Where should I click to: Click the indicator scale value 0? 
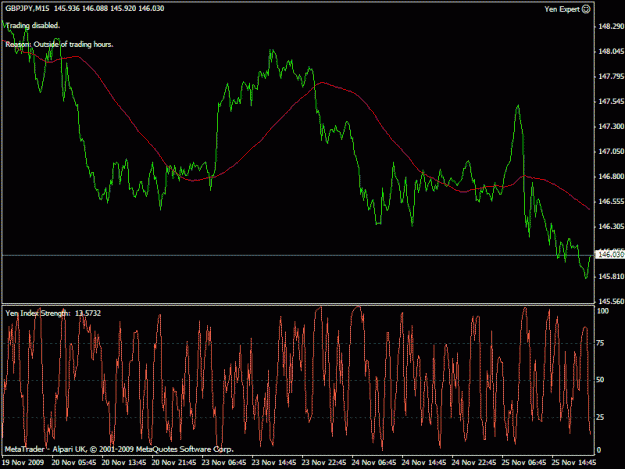pos(599,450)
